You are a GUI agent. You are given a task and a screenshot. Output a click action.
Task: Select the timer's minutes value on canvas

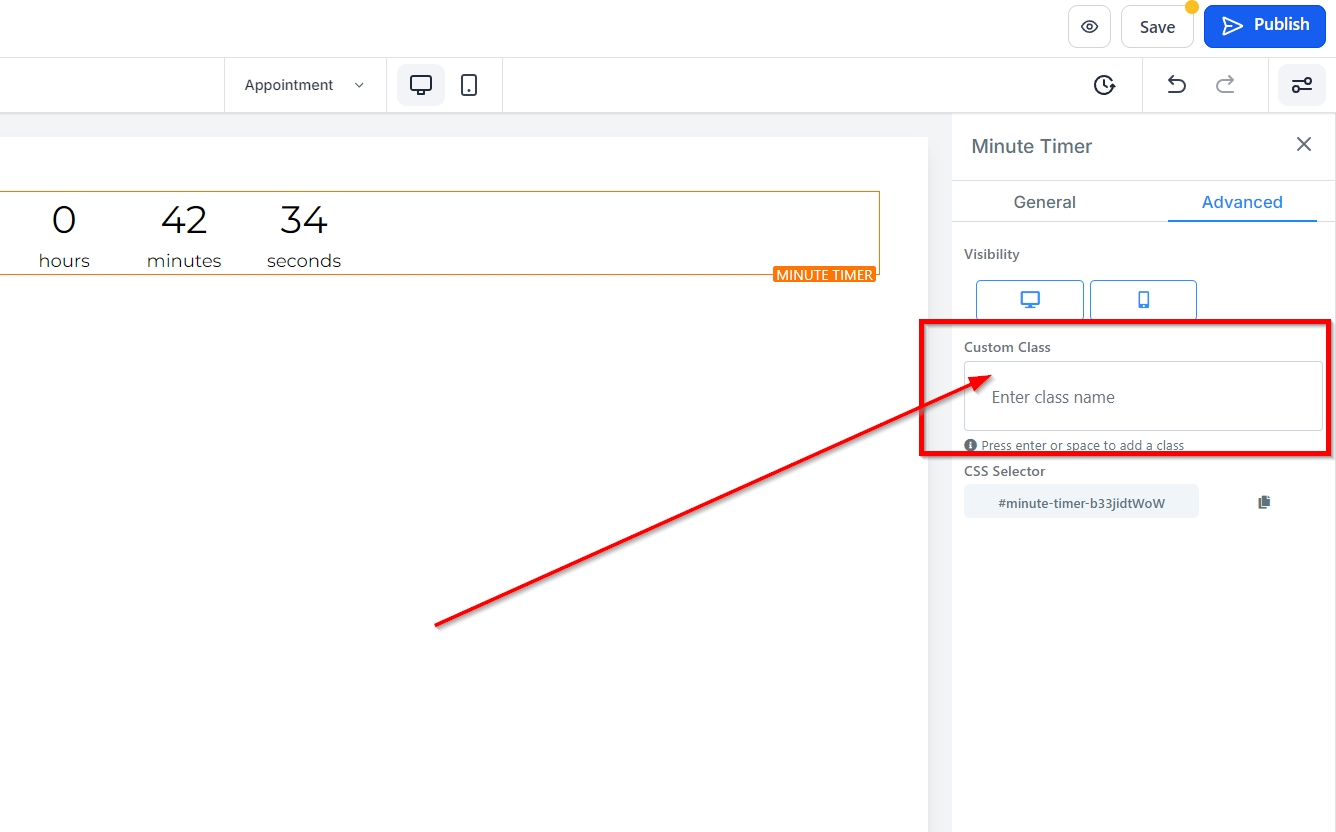184,220
